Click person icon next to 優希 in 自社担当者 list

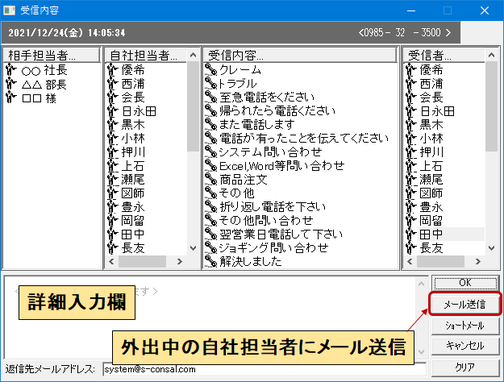click(x=113, y=70)
